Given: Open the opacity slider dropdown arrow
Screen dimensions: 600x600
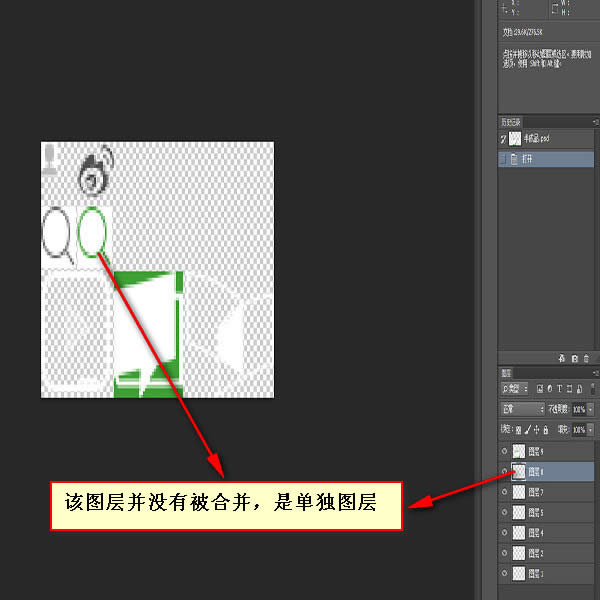Looking at the screenshot, I should click(x=590, y=409).
